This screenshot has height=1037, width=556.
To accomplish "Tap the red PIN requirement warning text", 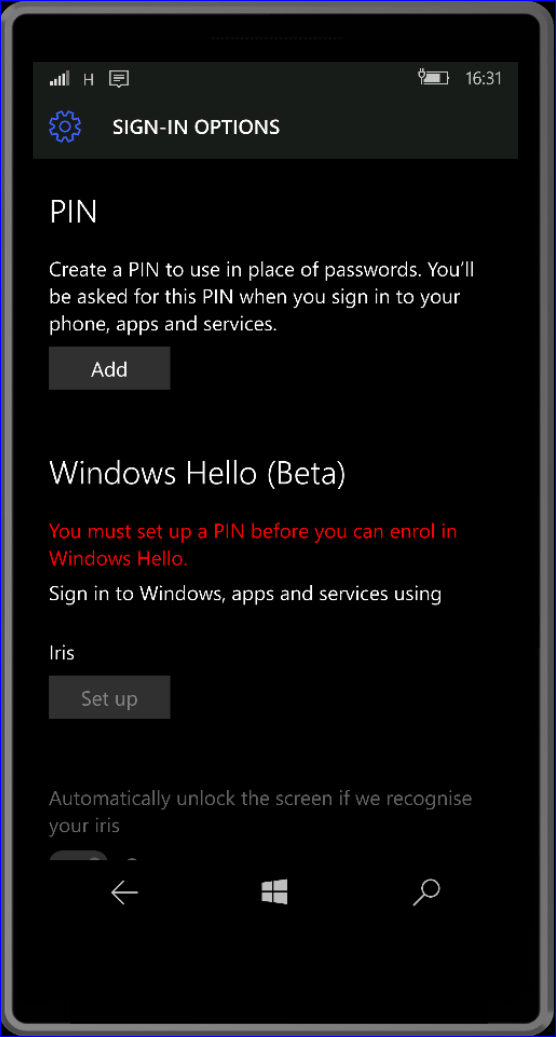I will [253, 545].
